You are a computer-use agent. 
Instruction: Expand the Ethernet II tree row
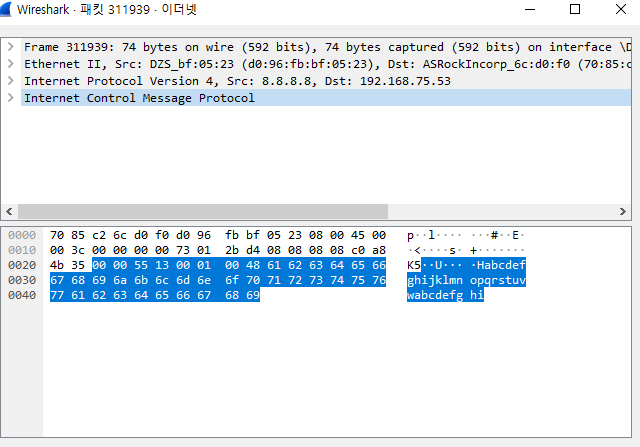11,64
